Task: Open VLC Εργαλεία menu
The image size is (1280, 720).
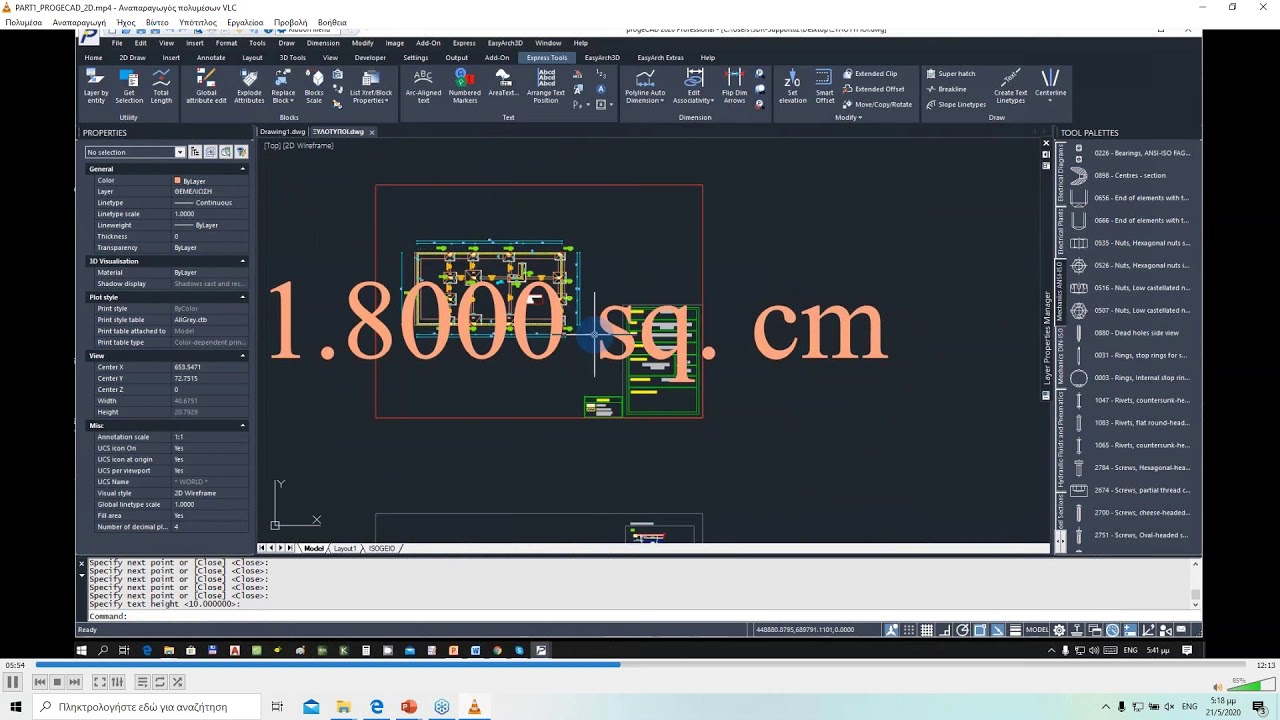Action: [x=245, y=22]
